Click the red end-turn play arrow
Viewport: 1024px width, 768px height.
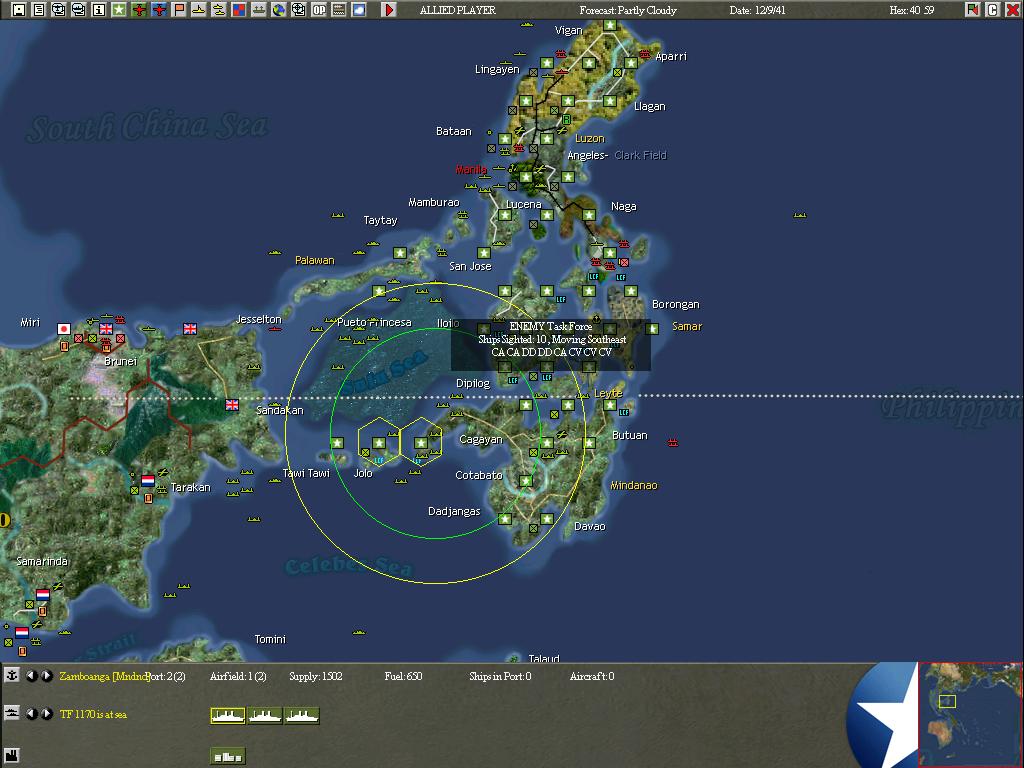pos(389,10)
